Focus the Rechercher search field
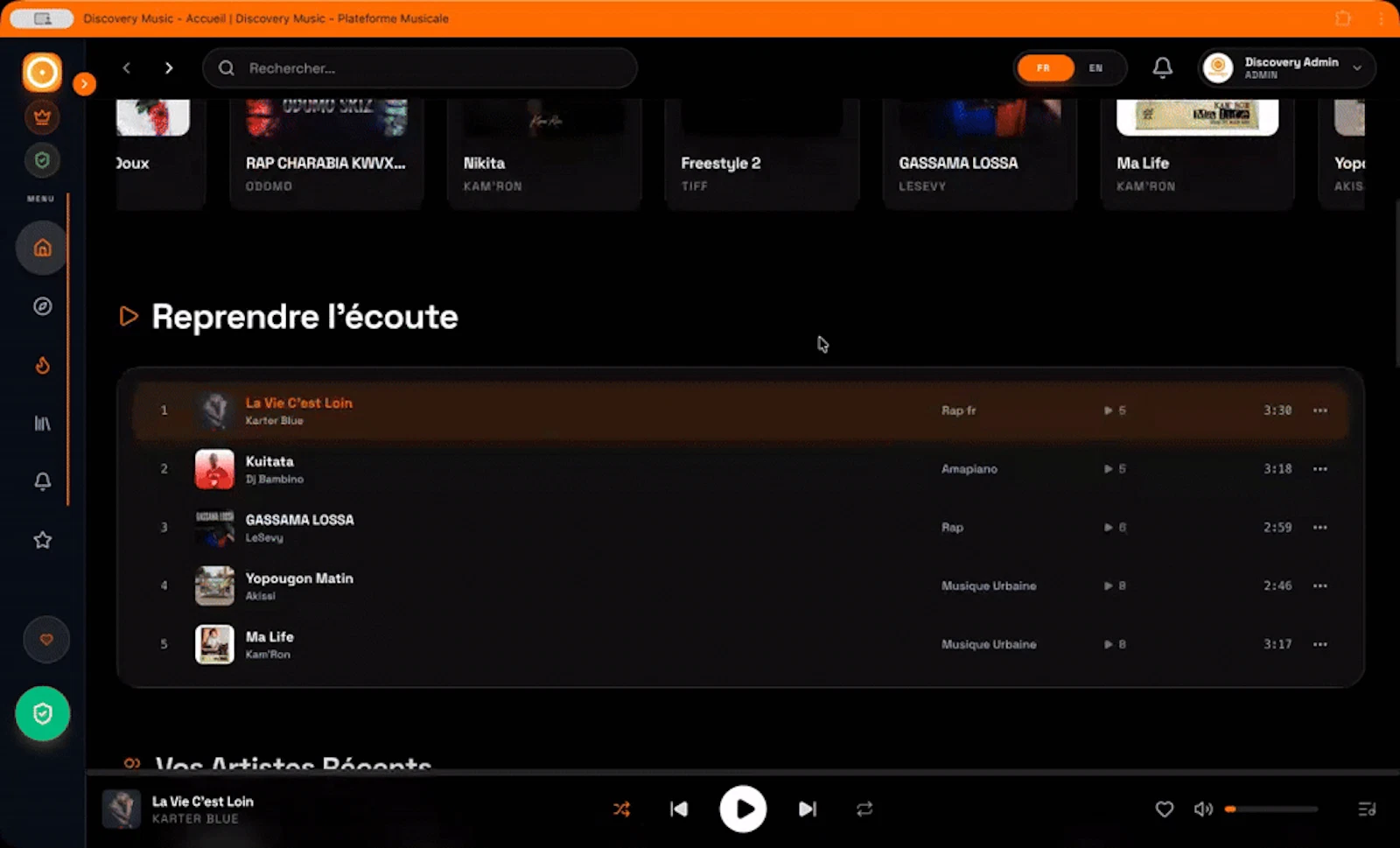The width and height of the screenshot is (1400, 848). (x=420, y=68)
